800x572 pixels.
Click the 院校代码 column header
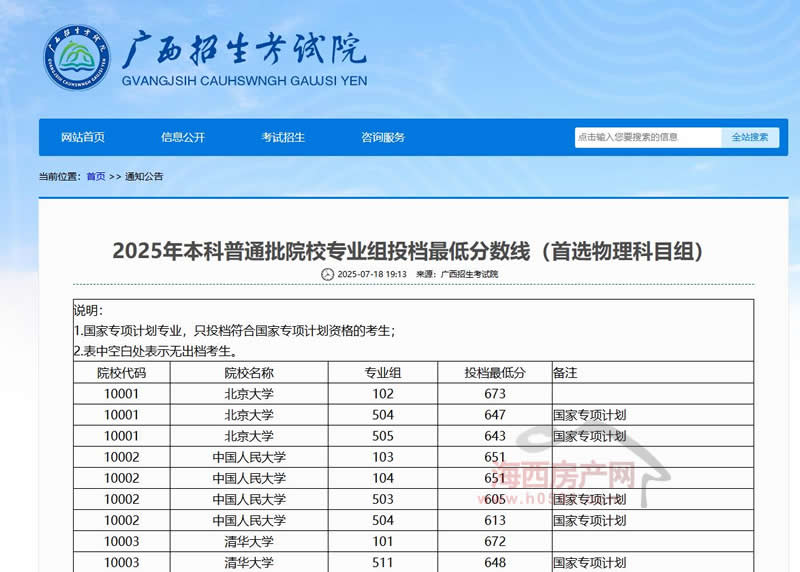[x=121, y=373]
